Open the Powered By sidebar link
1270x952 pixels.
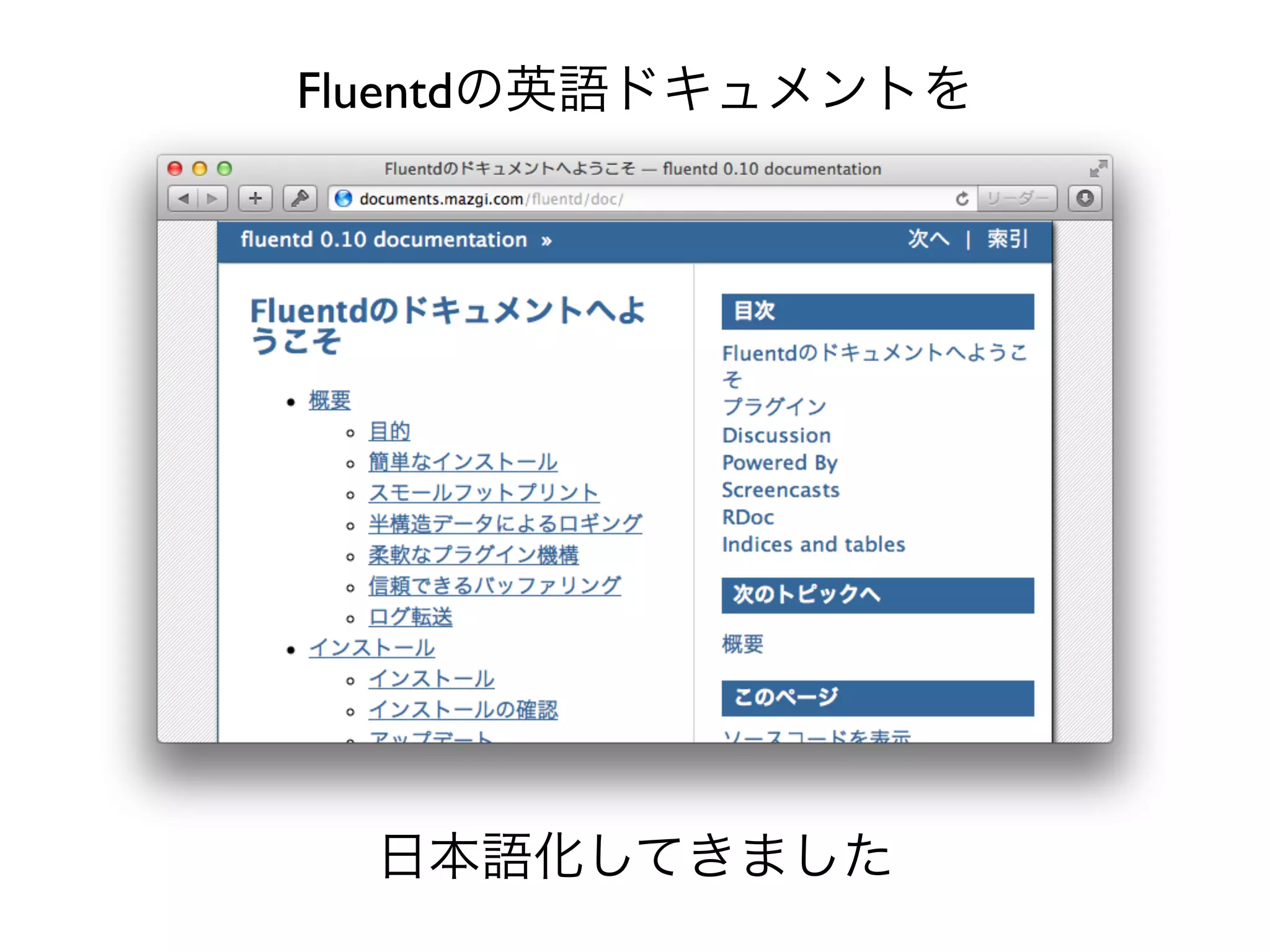click(x=780, y=463)
